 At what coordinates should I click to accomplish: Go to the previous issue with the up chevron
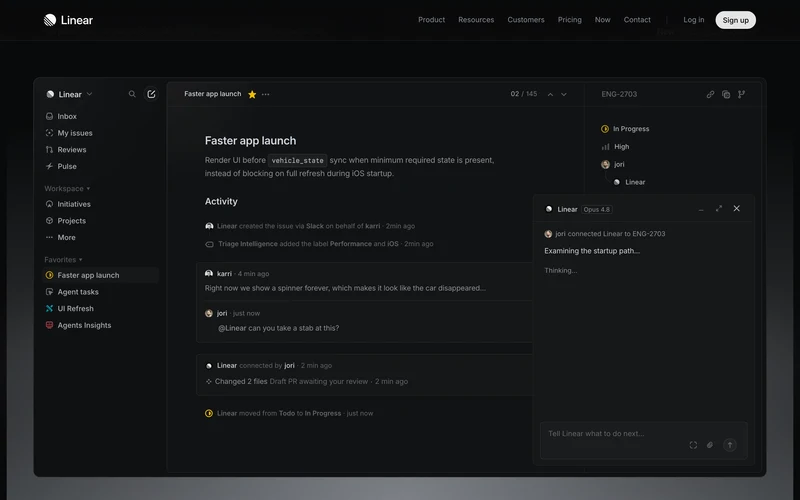551,94
